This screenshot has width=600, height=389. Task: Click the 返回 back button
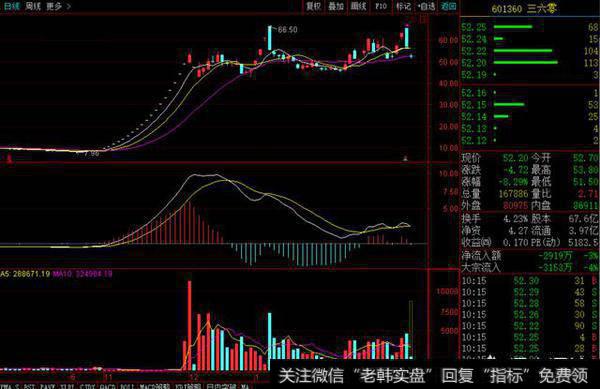(448, 6)
